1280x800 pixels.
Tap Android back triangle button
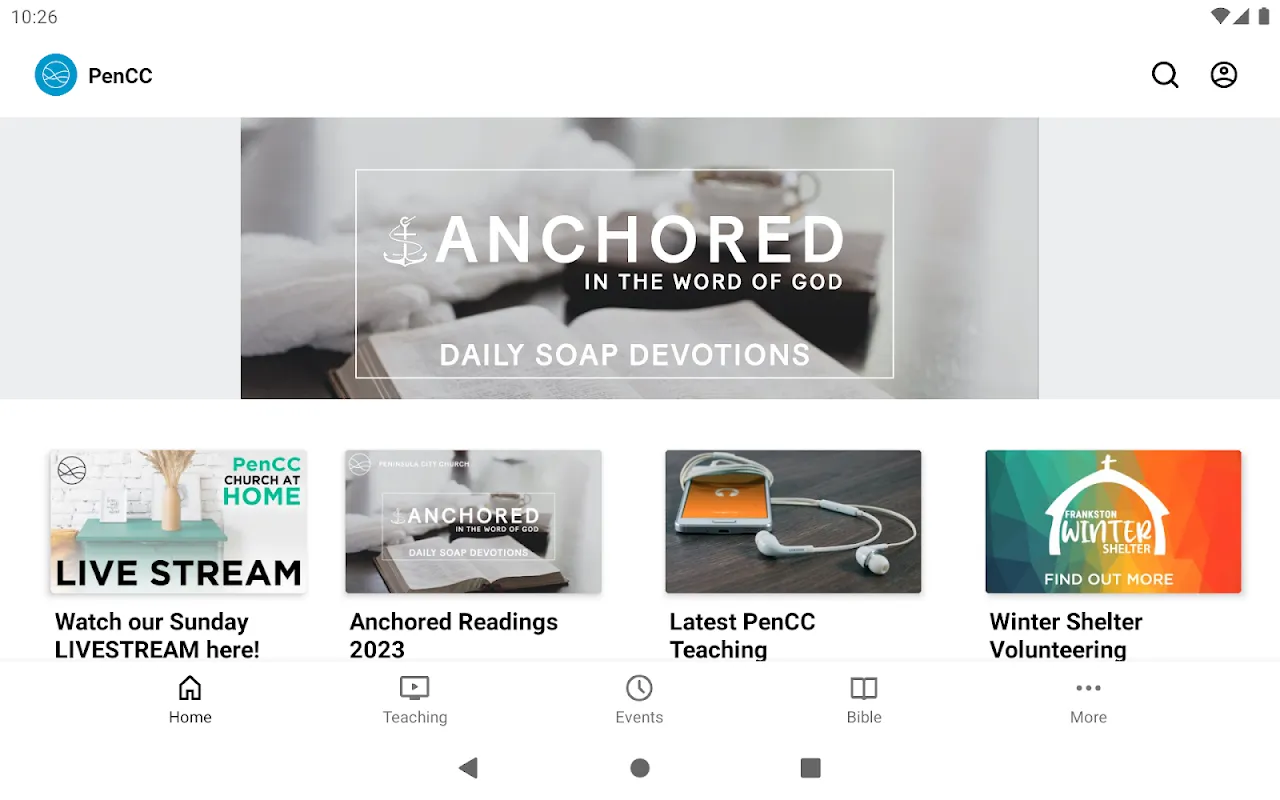(x=468, y=768)
